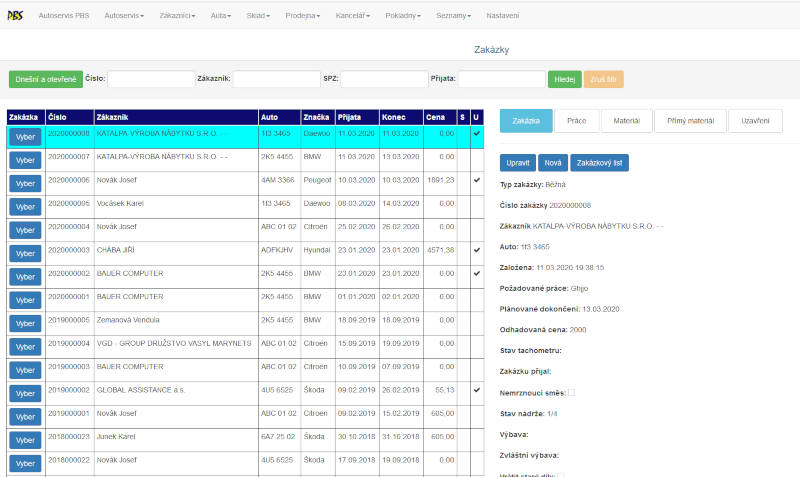Click the green Hledej search button
Screen dimensions: 800x477
click(565, 79)
